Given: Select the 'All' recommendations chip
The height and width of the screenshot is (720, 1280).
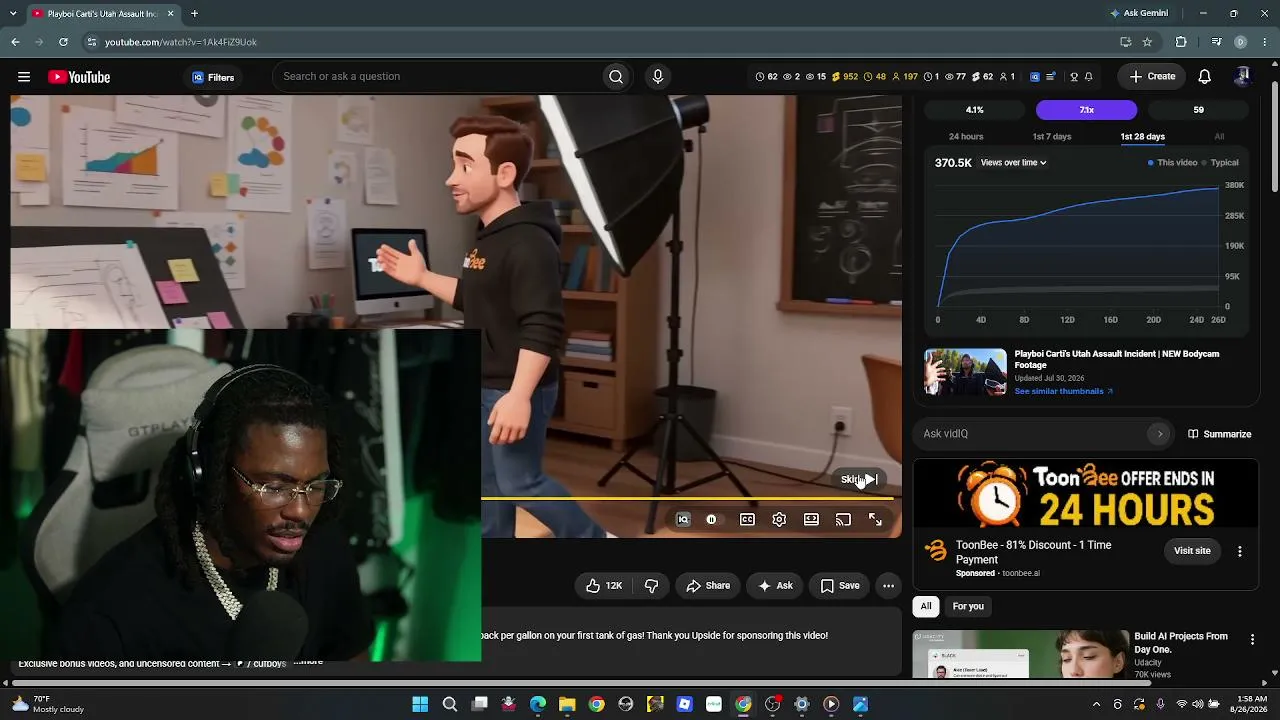Looking at the screenshot, I should (x=926, y=606).
